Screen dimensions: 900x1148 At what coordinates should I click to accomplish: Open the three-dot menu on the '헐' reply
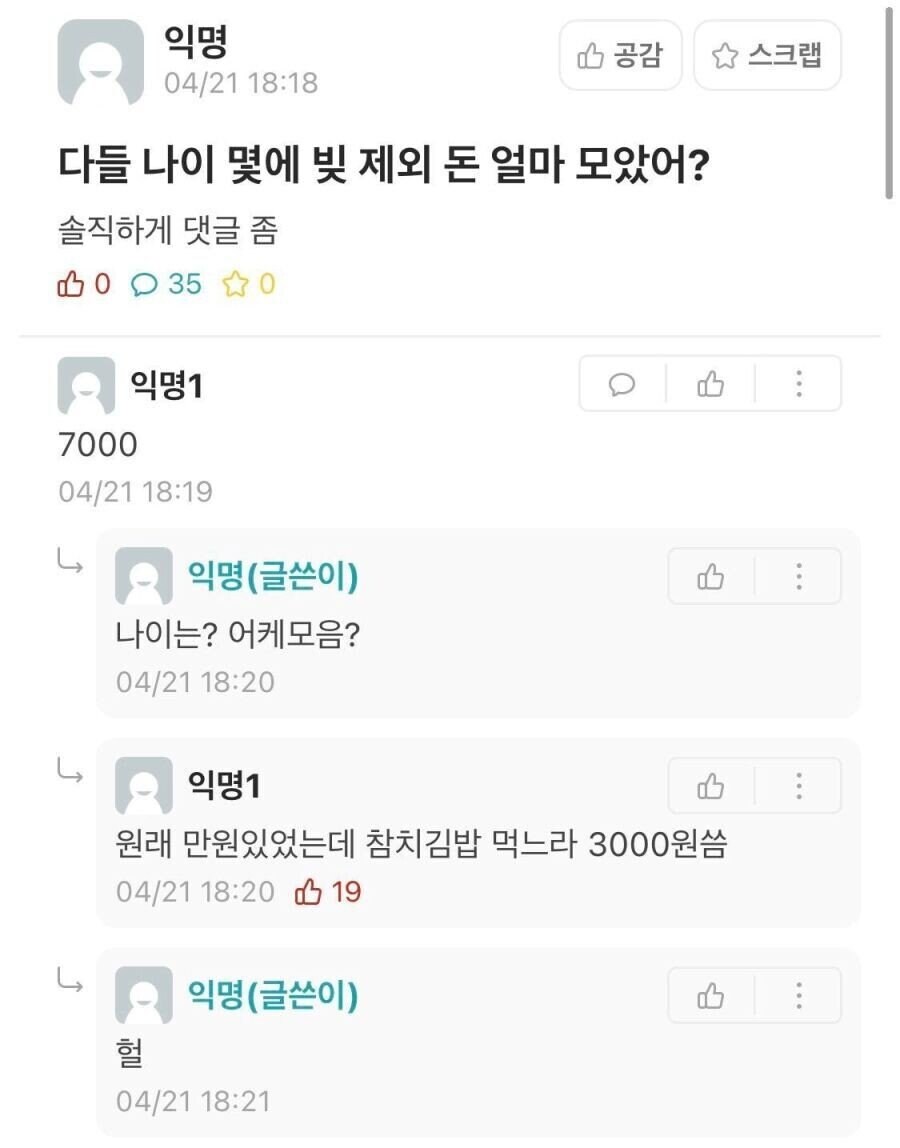798,995
